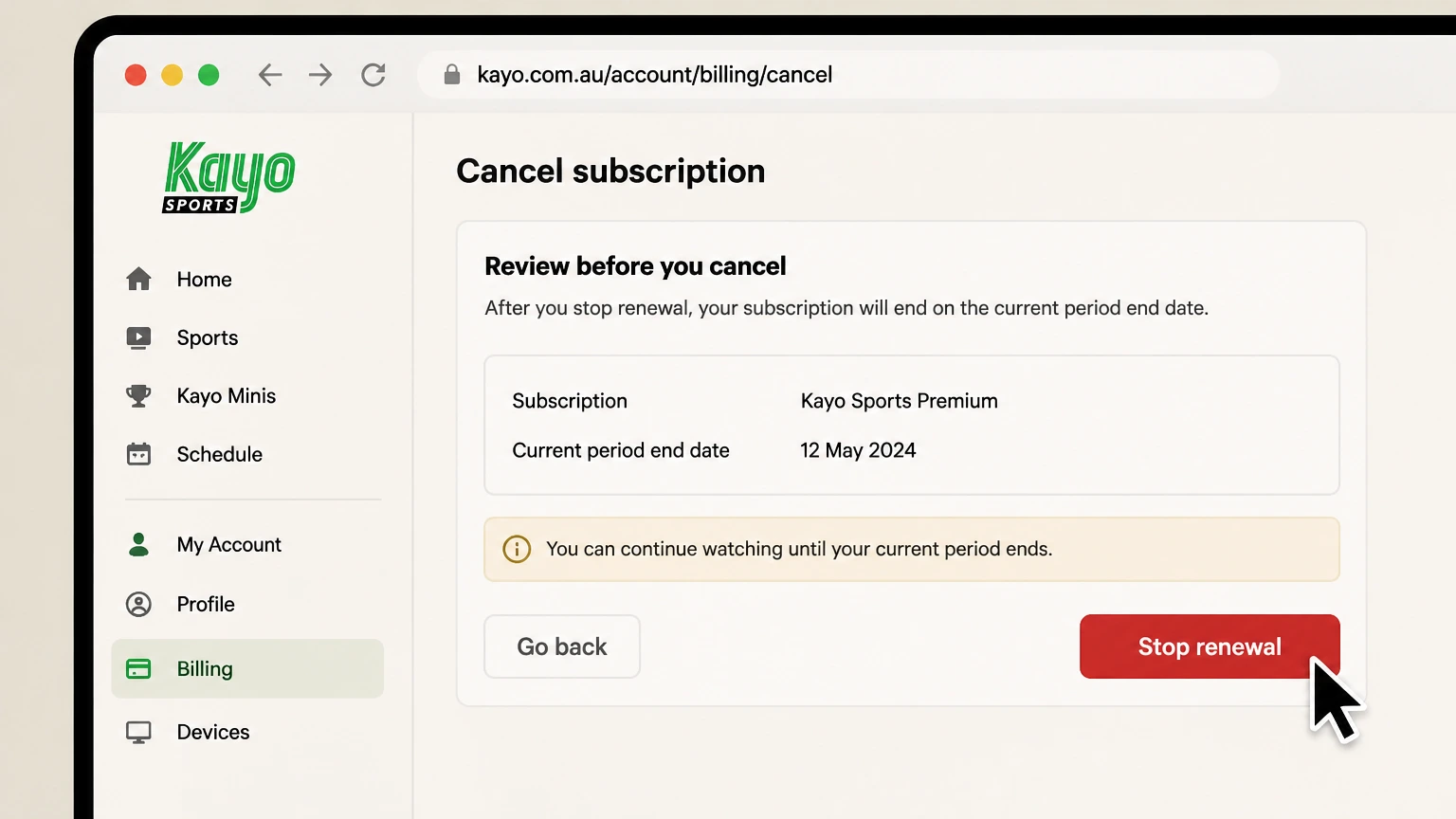Minimize the window with the yellow button
Viewport: 1456px width, 819px height.
click(172, 75)
